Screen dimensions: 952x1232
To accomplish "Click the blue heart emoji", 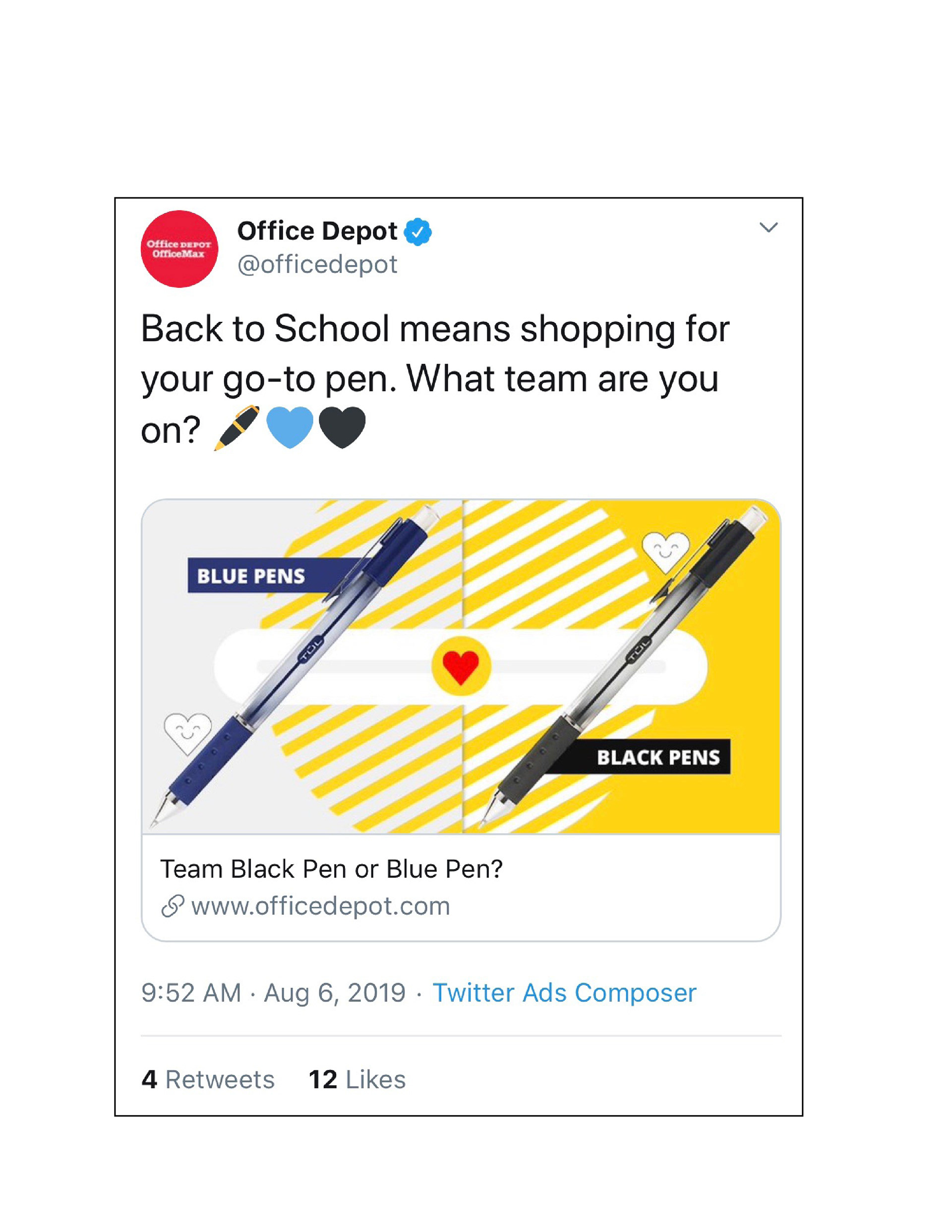I will [290, 427].
